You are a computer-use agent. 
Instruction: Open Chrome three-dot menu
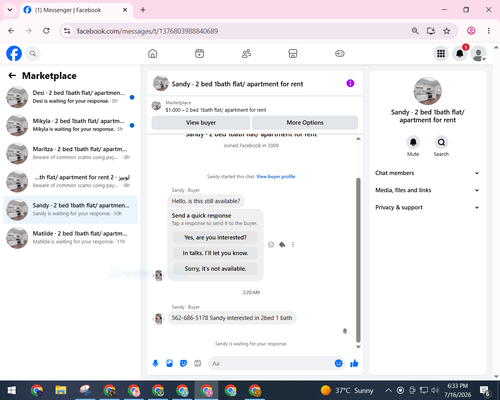(489, 31)
